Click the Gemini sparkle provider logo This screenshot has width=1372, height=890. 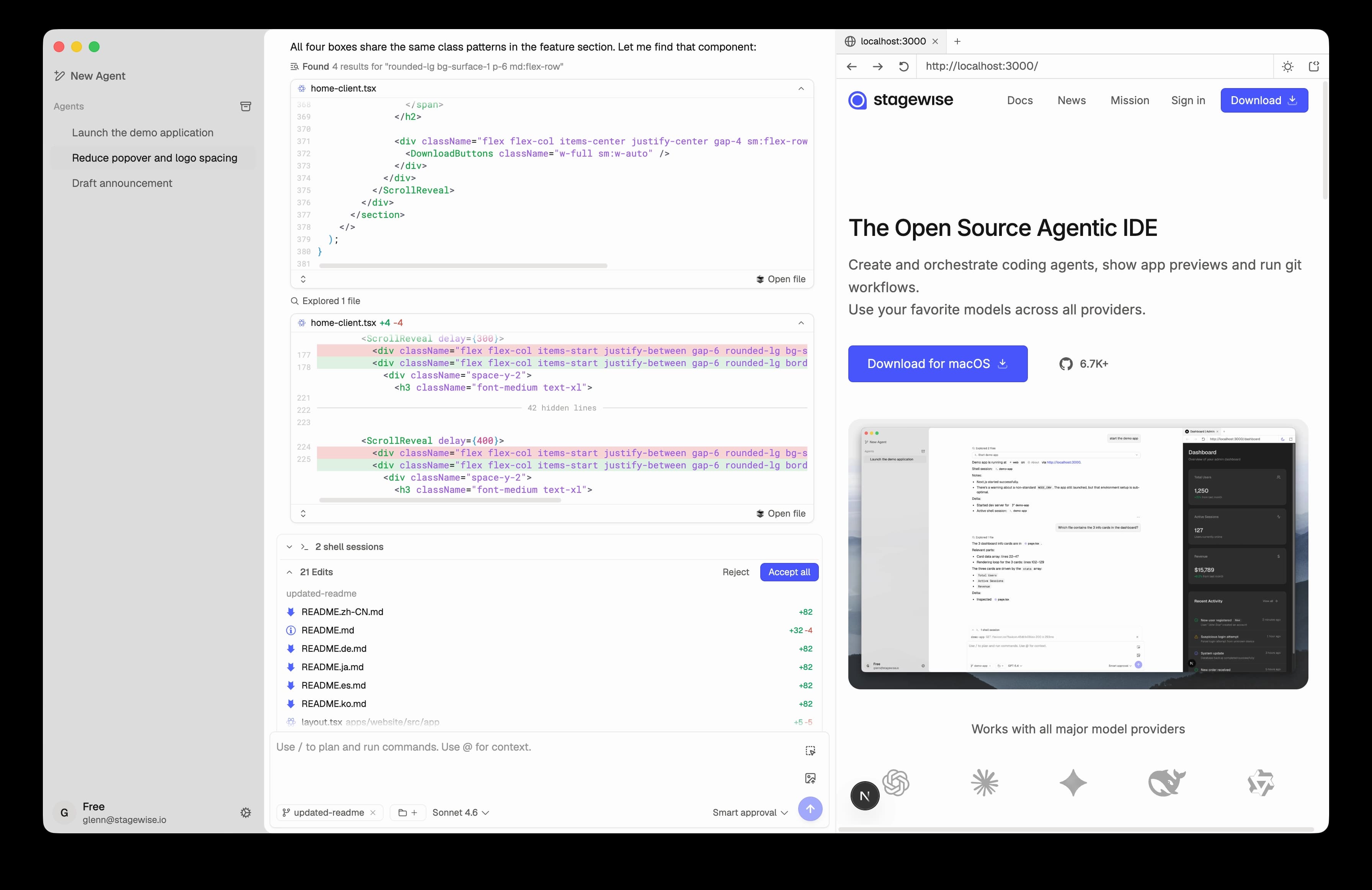coord(1073,783)
